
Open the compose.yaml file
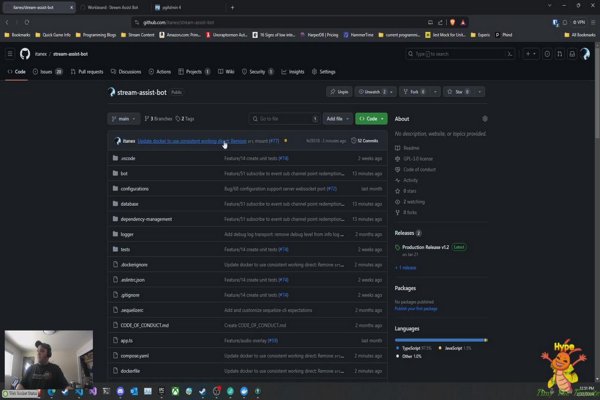135,356
